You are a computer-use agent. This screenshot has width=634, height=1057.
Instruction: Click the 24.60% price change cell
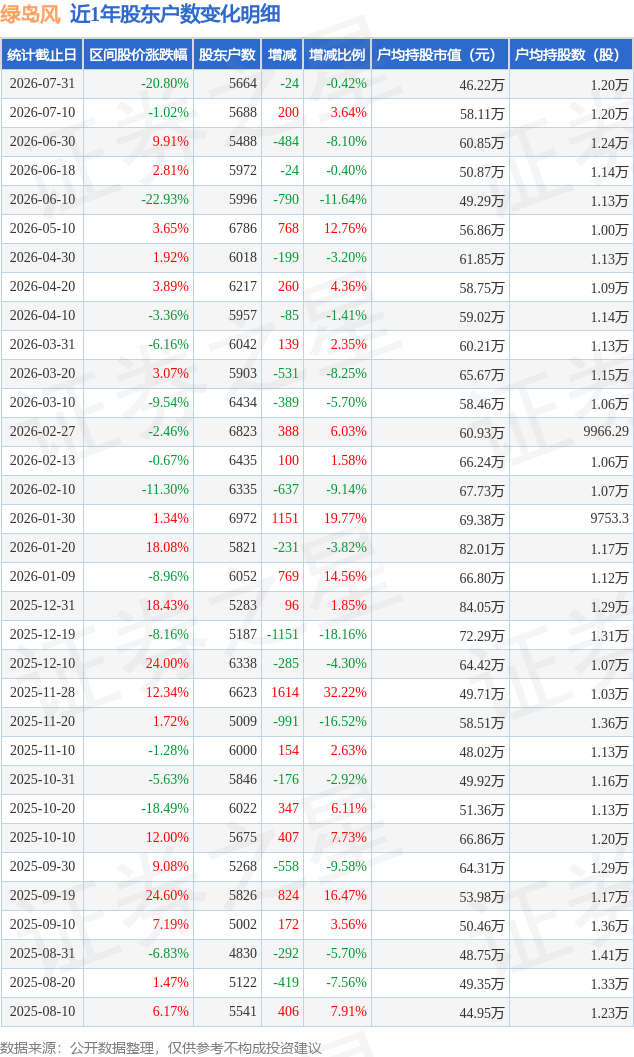click(167, 895)
